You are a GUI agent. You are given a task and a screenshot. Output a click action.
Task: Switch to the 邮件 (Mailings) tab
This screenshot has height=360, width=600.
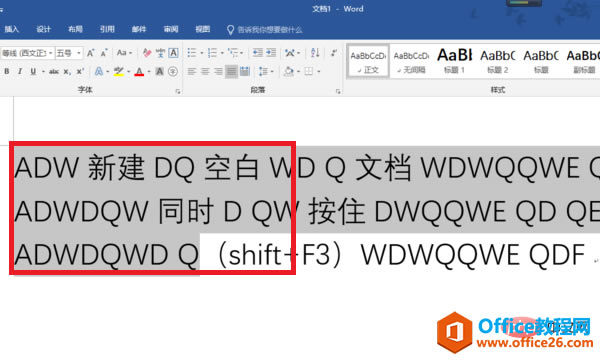pyautogui.click(x=139, y=29)
